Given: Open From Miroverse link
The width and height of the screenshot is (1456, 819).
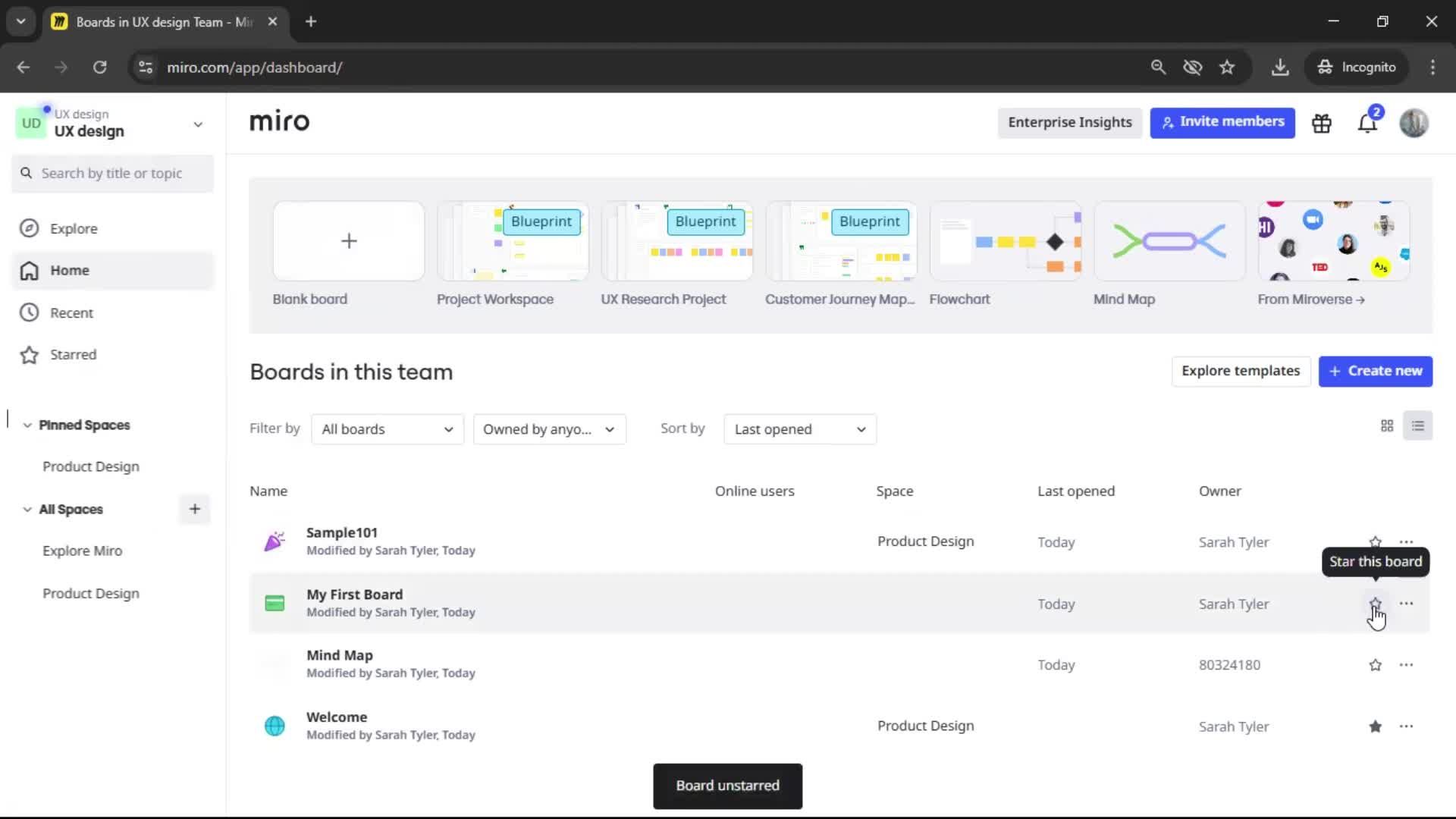Looking at the screenshot, I should point(1310,300).
